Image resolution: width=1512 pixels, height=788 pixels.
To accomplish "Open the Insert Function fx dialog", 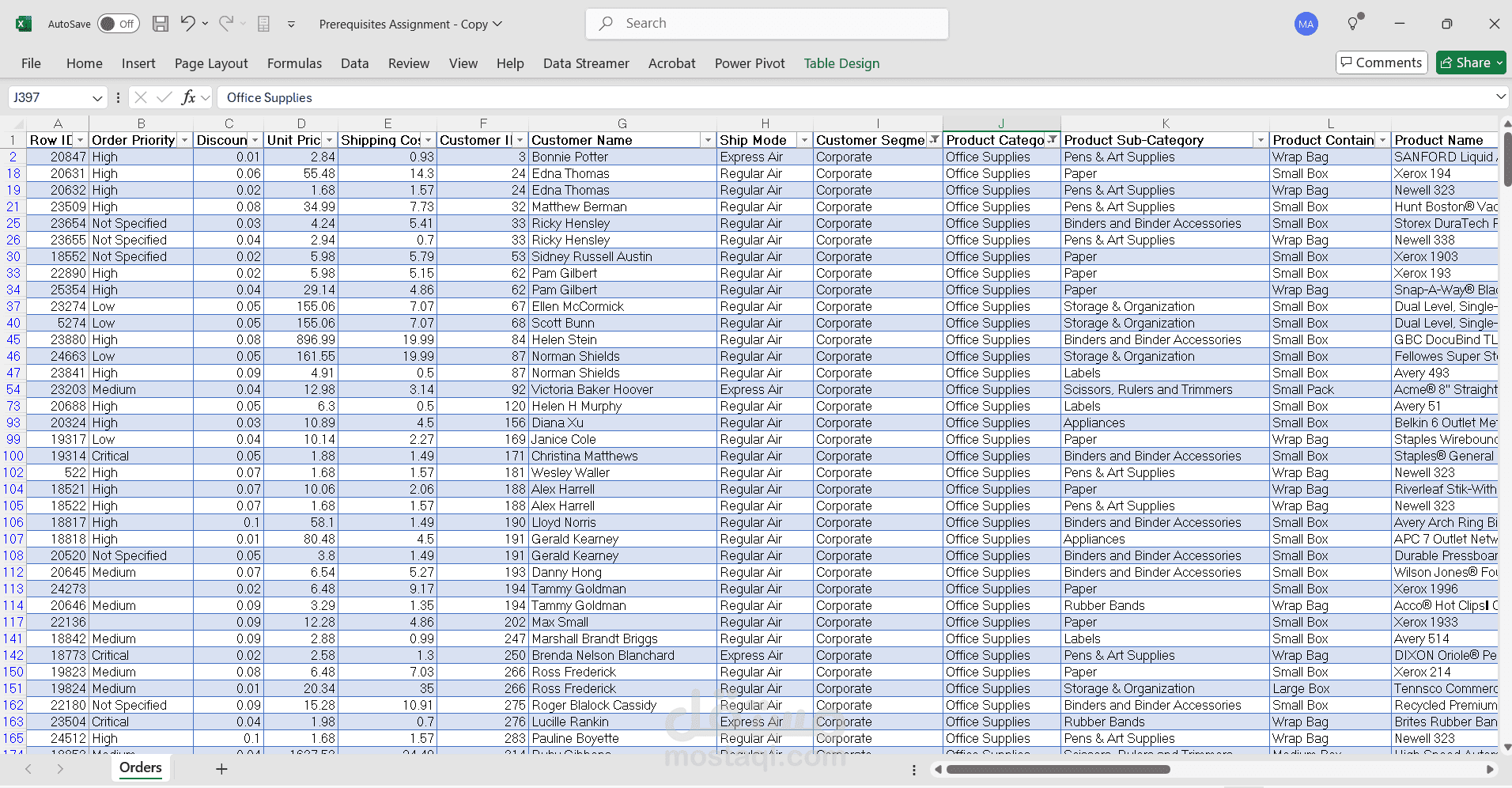I will [188, 97].
